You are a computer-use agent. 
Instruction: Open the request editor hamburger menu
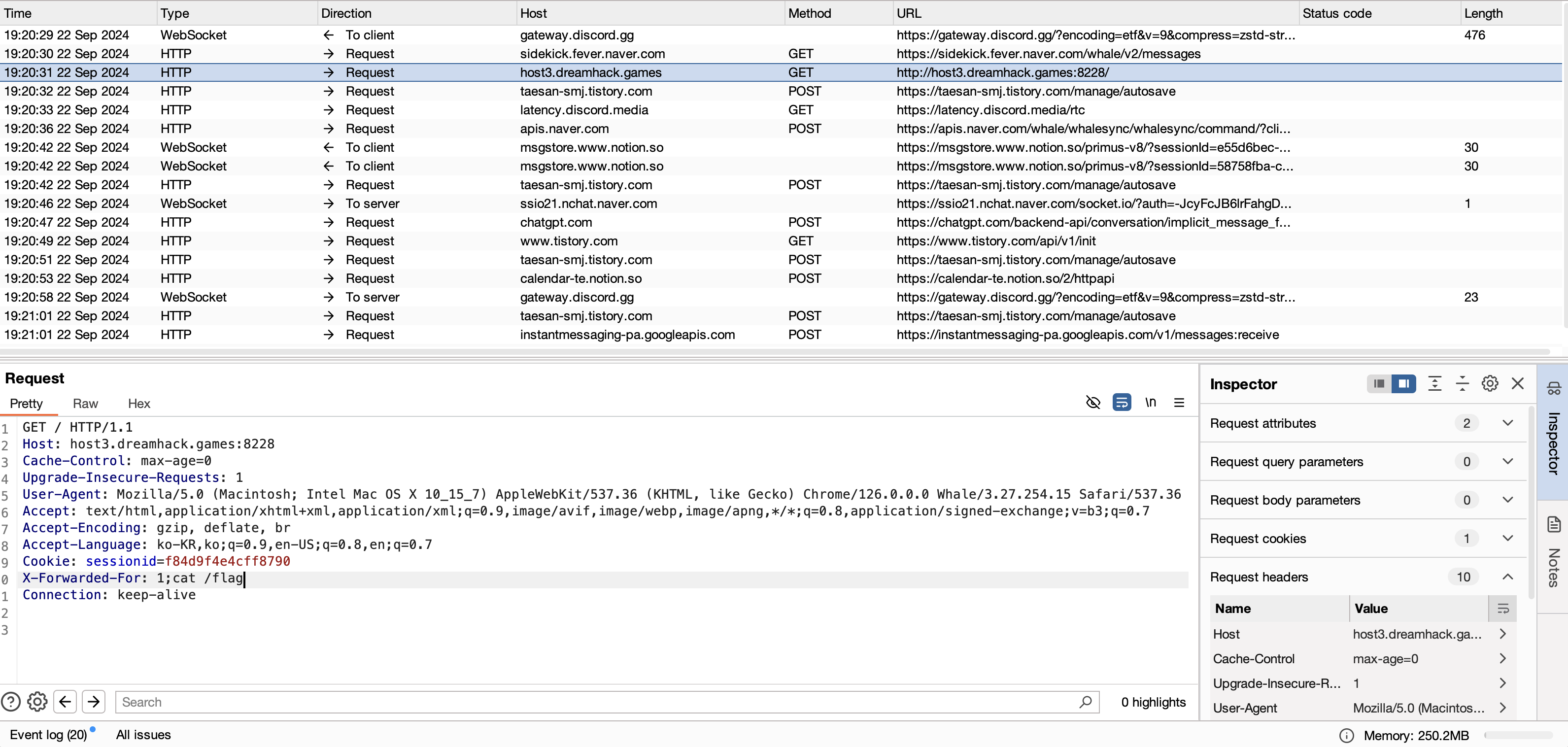click(x=1179, y=403)
